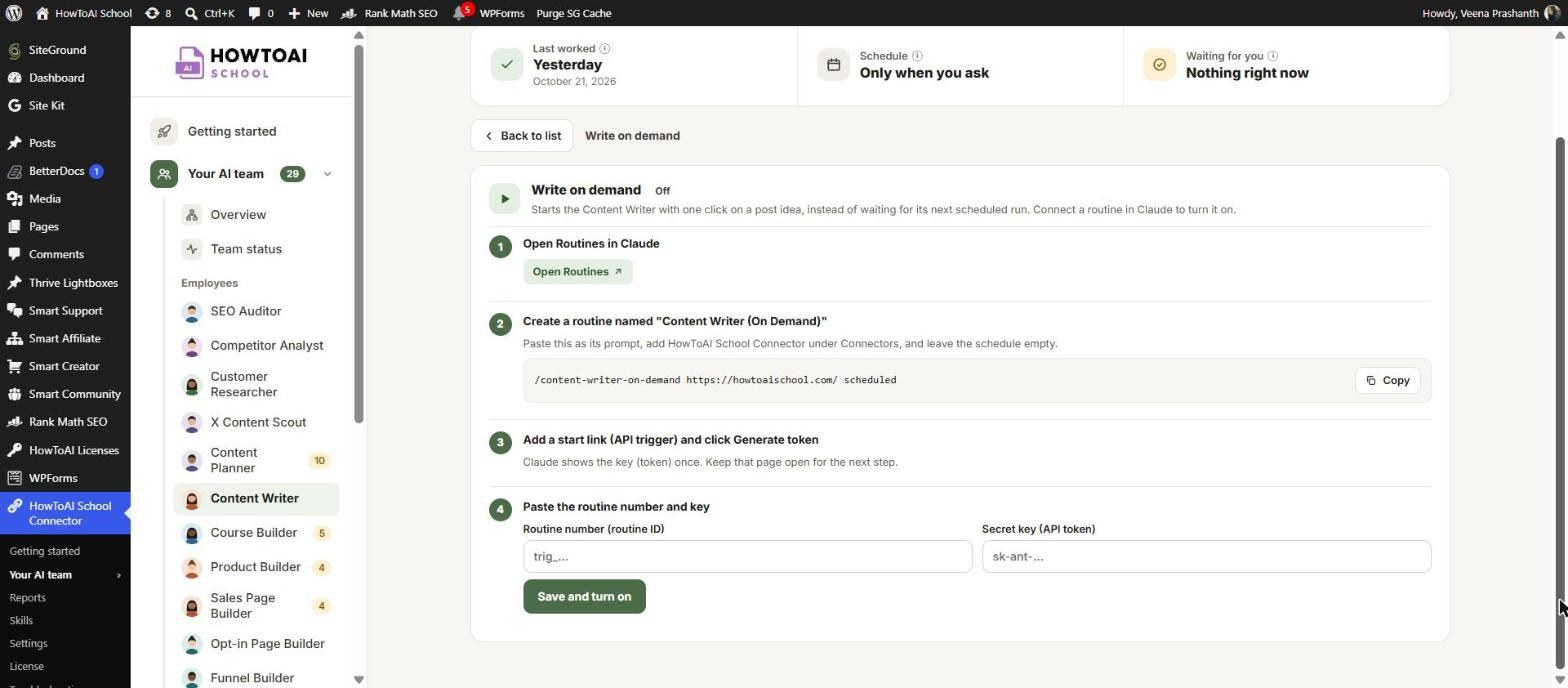Open Team status page
Image resolution: width=1568 pixels, height=688 pixels.
[x=256, y=249]
